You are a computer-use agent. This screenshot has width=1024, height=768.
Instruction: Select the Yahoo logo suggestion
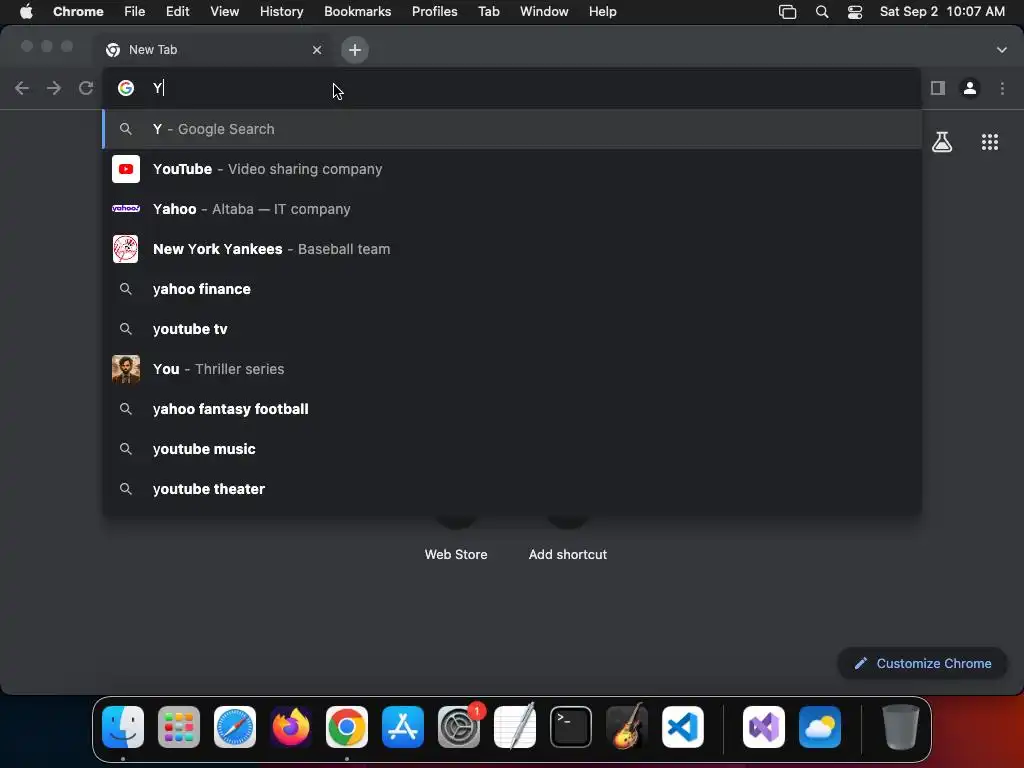click(126, 209)
